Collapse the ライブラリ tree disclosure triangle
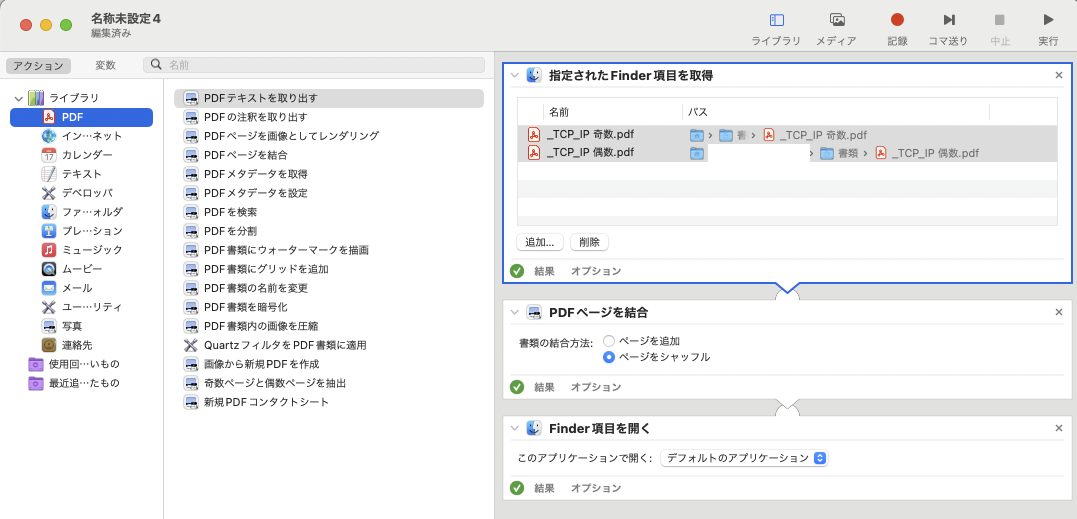Image resolution: width=1077 pixels, height=519 pixels. pyautogui.click(x=18, y=98)
